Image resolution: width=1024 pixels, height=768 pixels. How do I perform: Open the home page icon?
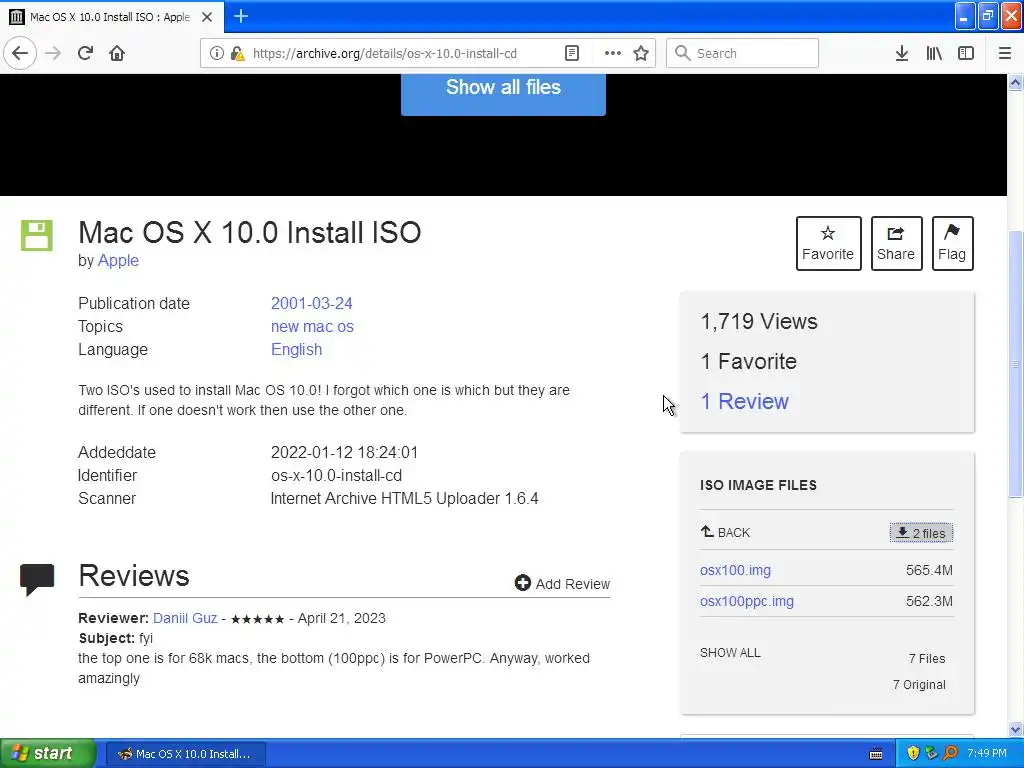117,53
